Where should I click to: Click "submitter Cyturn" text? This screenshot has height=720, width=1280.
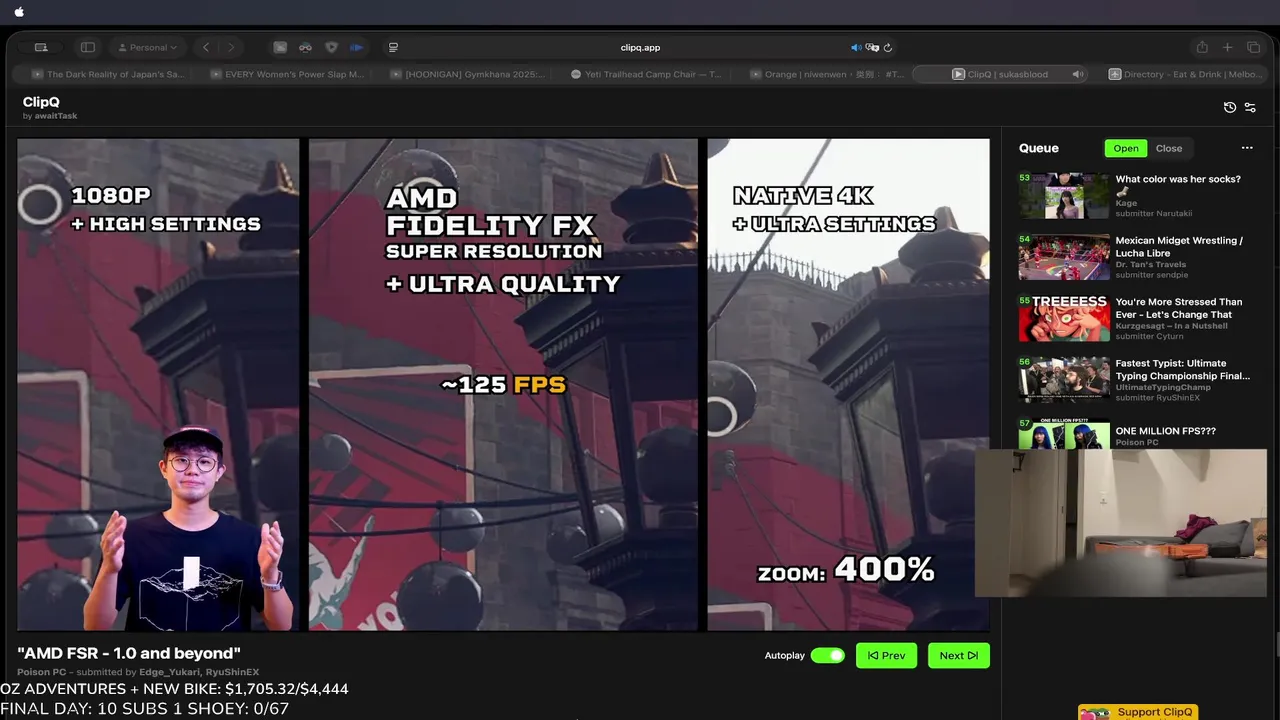1149,336
